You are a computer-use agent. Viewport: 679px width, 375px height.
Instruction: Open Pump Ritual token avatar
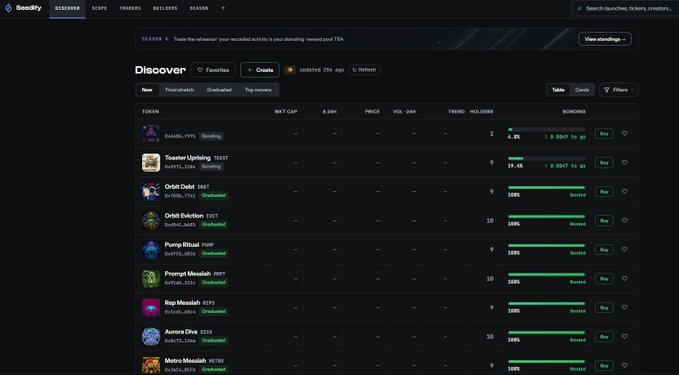pos(151,249)
